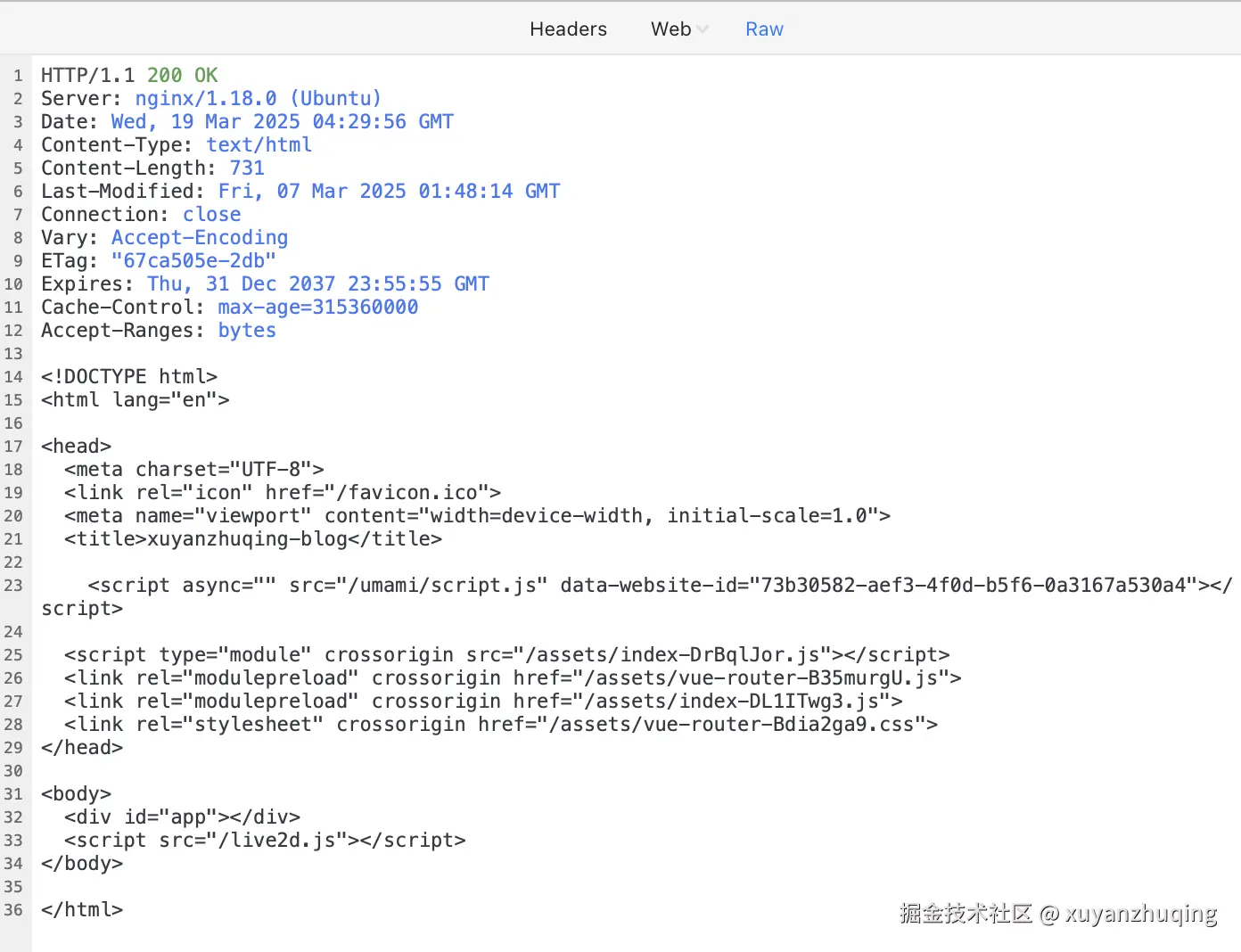This screenshot has width=1241, height=952.
Task: Open the Web tab
Action: point(670,29)
